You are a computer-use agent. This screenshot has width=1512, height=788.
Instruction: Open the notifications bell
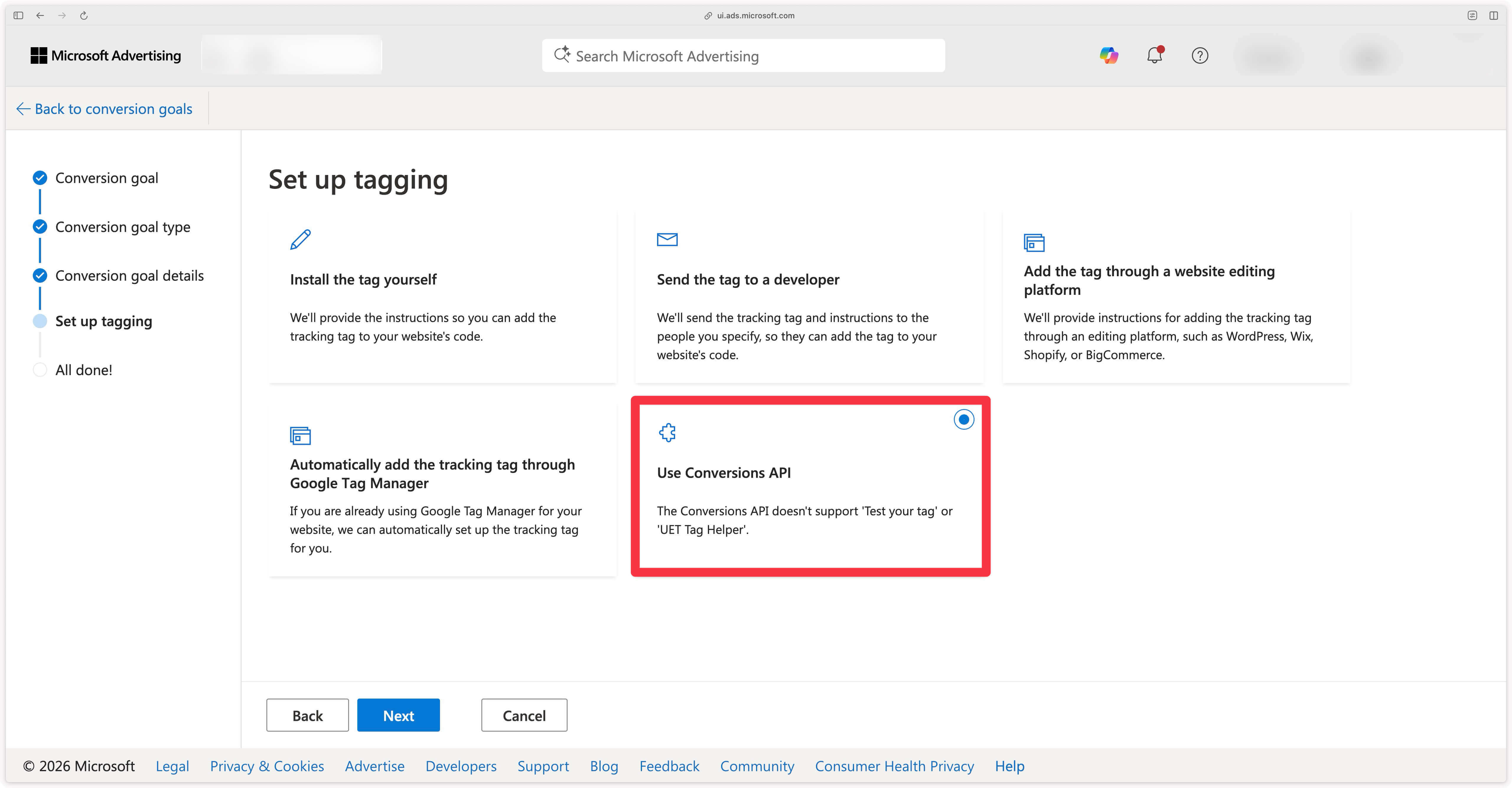(1155, 56)
